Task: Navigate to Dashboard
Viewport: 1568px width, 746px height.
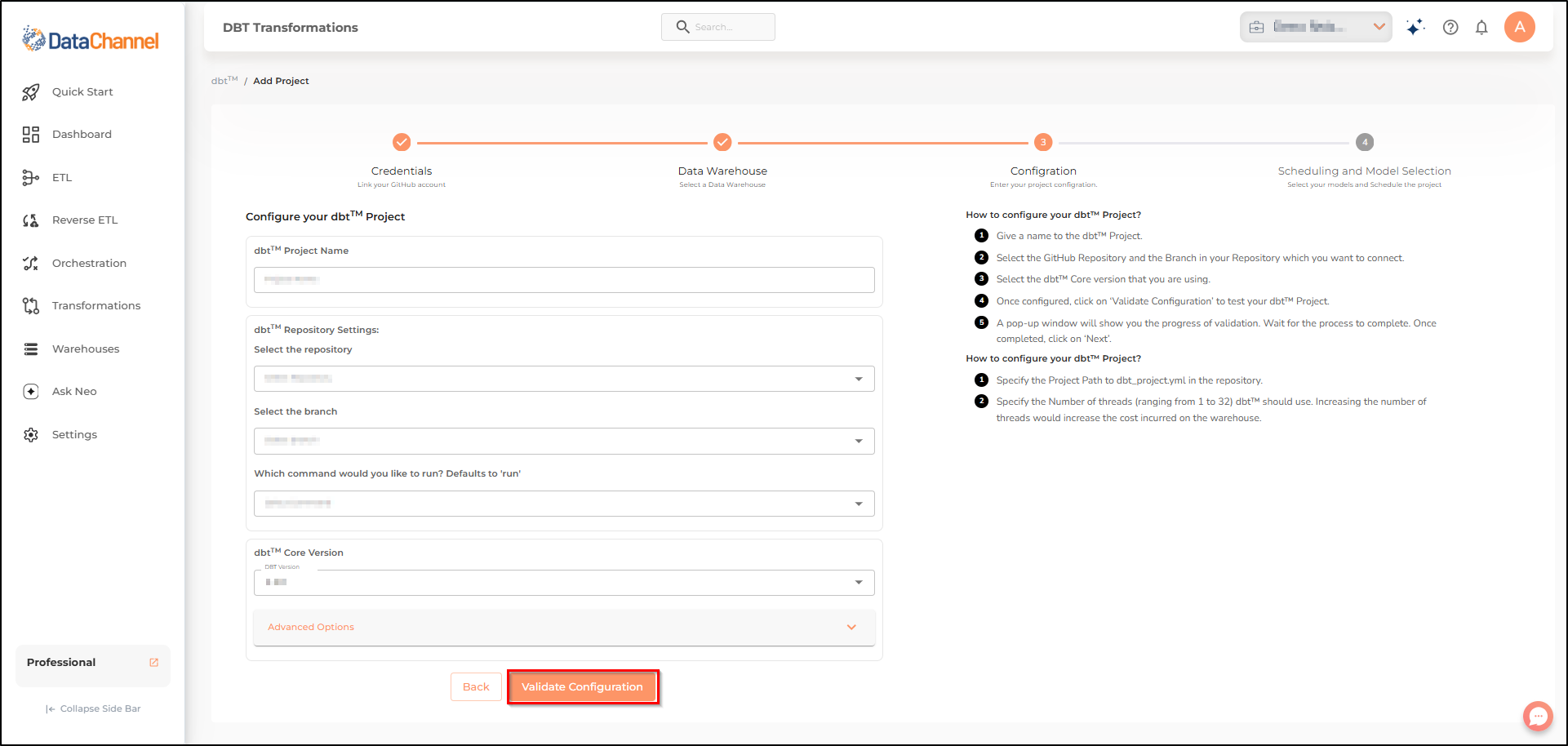Action: tap(82, 135)
